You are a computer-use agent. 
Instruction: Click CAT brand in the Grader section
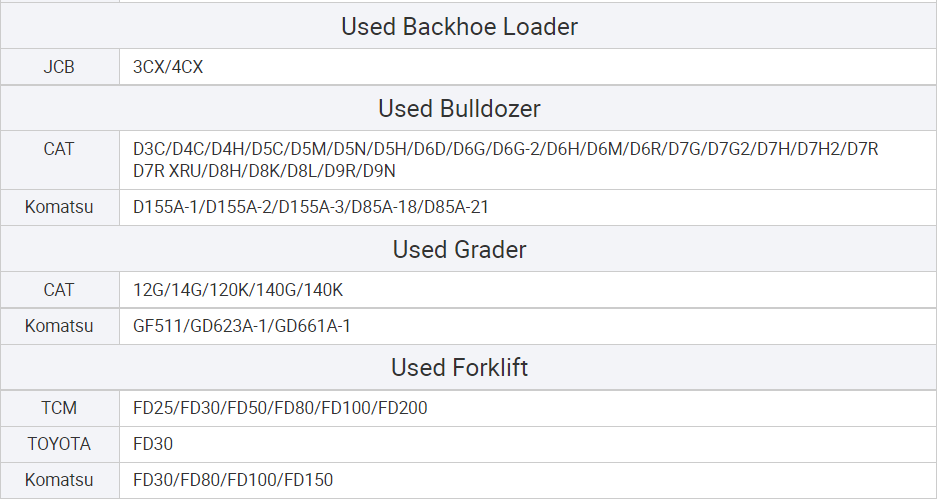[59, 290]
